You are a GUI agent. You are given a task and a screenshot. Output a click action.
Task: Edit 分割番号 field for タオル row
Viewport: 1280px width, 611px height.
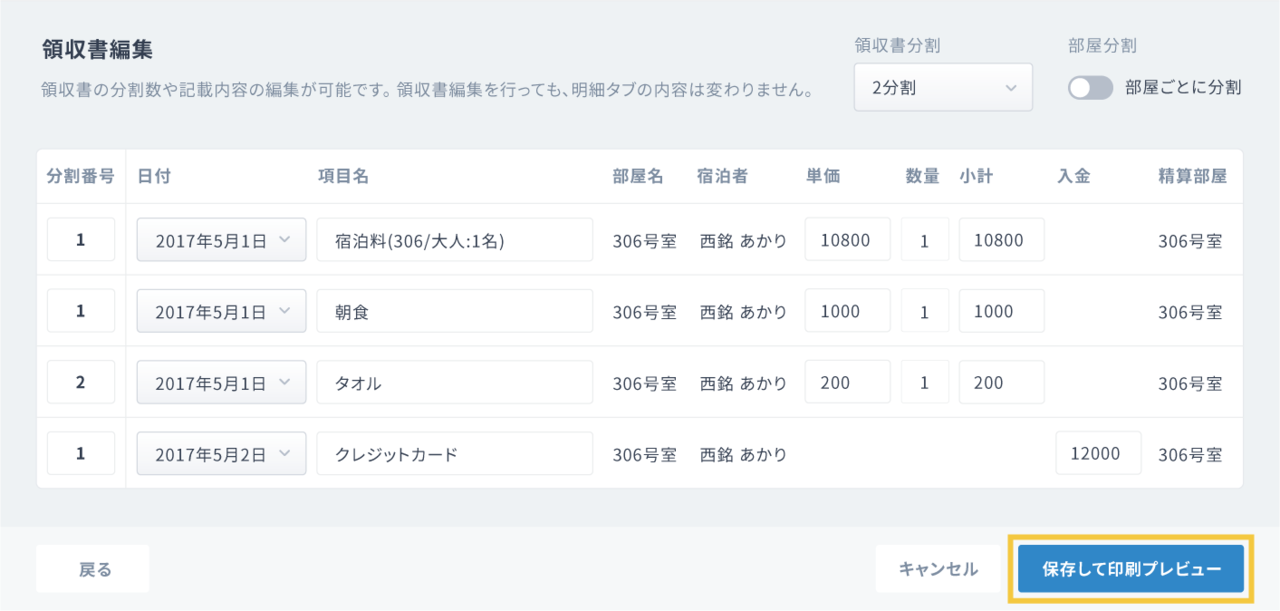coord(81,382)
